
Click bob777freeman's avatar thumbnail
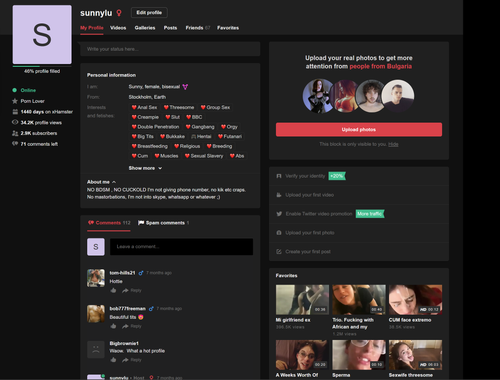pyautogui.click(x=96, y=314)
